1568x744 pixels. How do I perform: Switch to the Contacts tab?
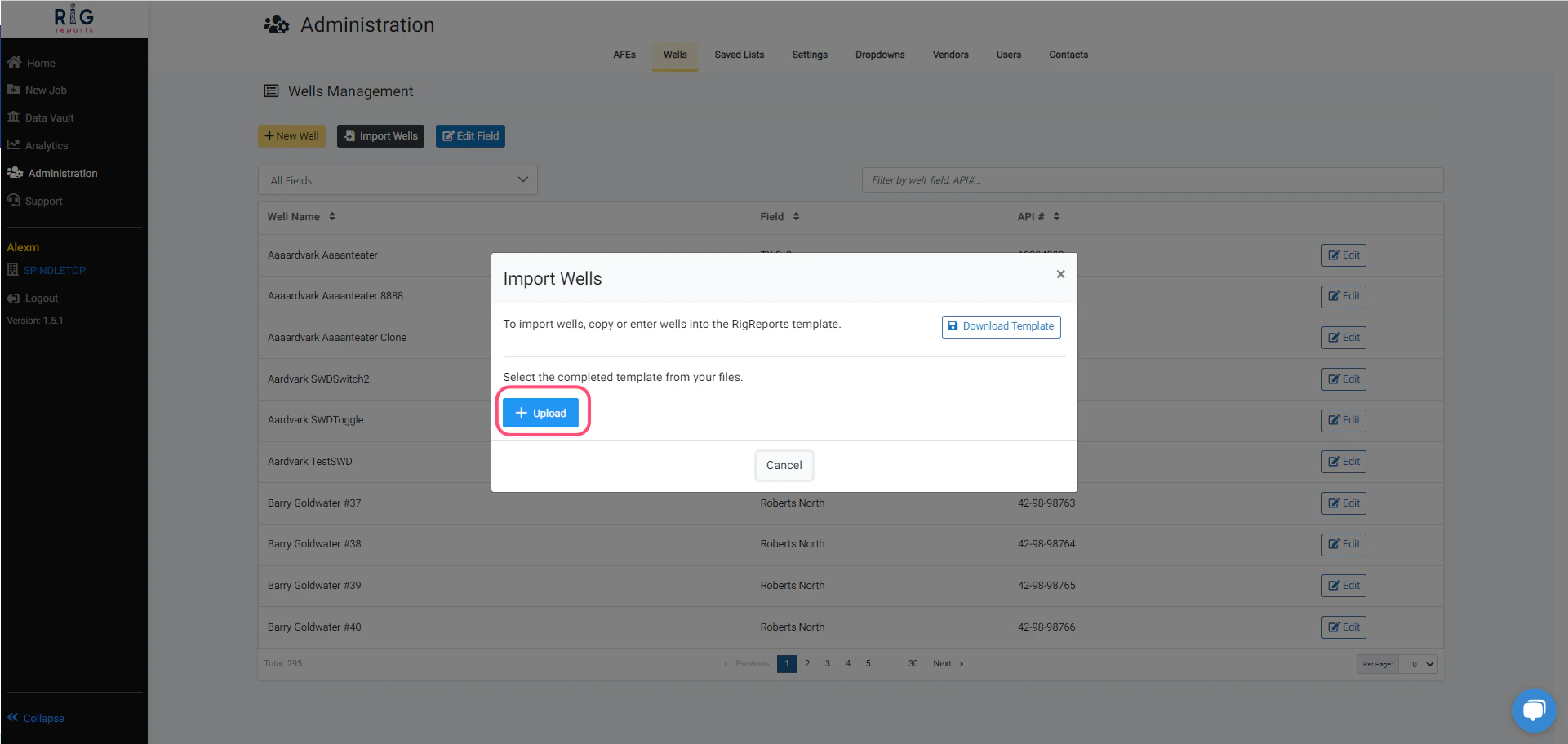coord(1068,55)
